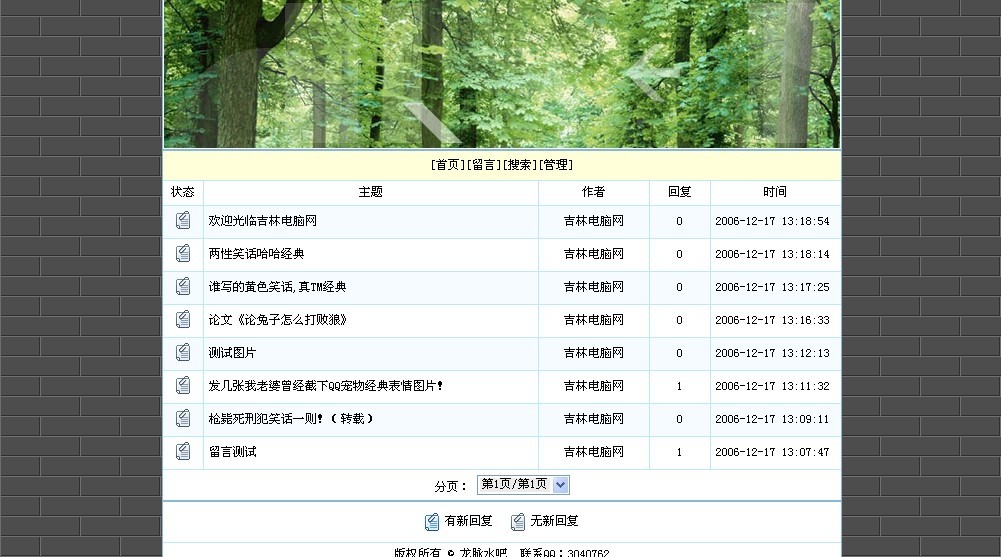Click timestamp 2006-12-17 13:18:14
This screenshot has width=1001, height=557.
[x=772, y=255]
